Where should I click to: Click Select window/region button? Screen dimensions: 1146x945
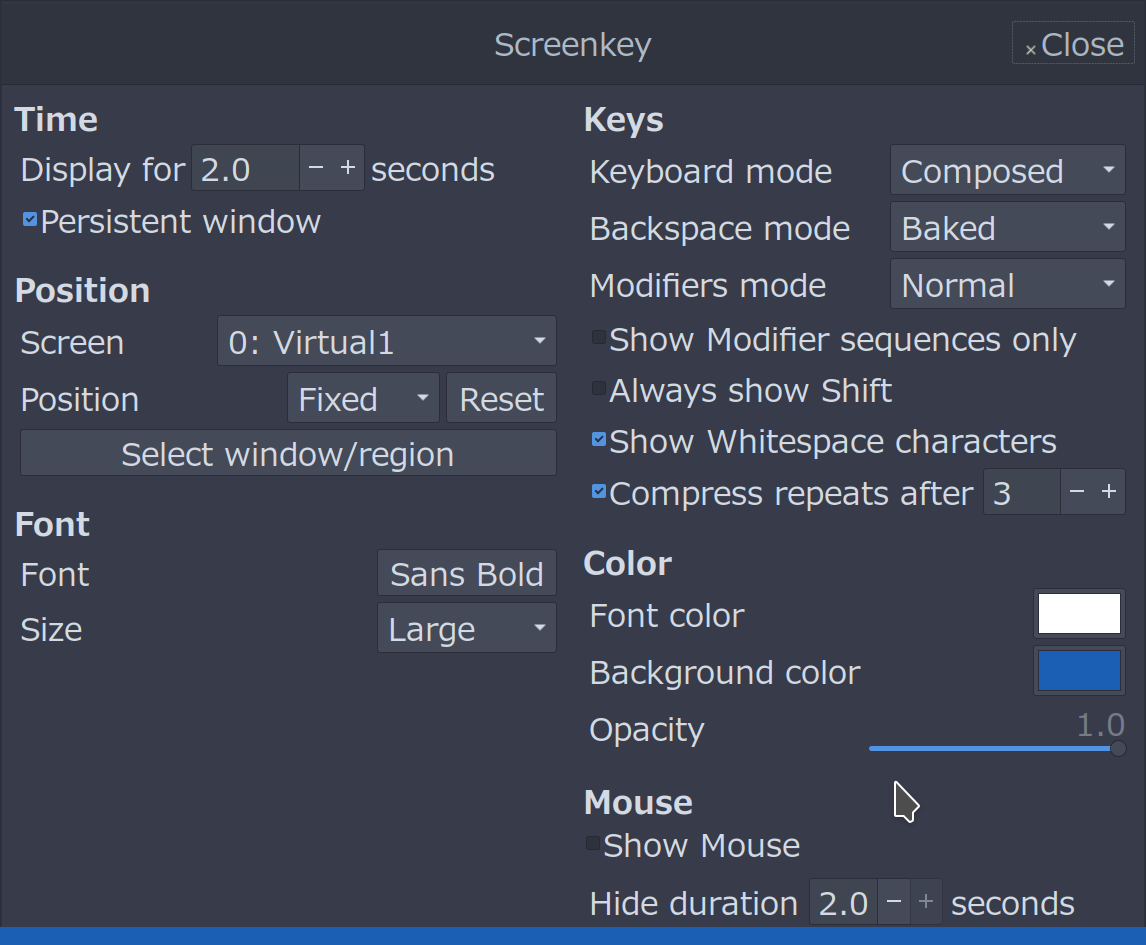[288, 453]
